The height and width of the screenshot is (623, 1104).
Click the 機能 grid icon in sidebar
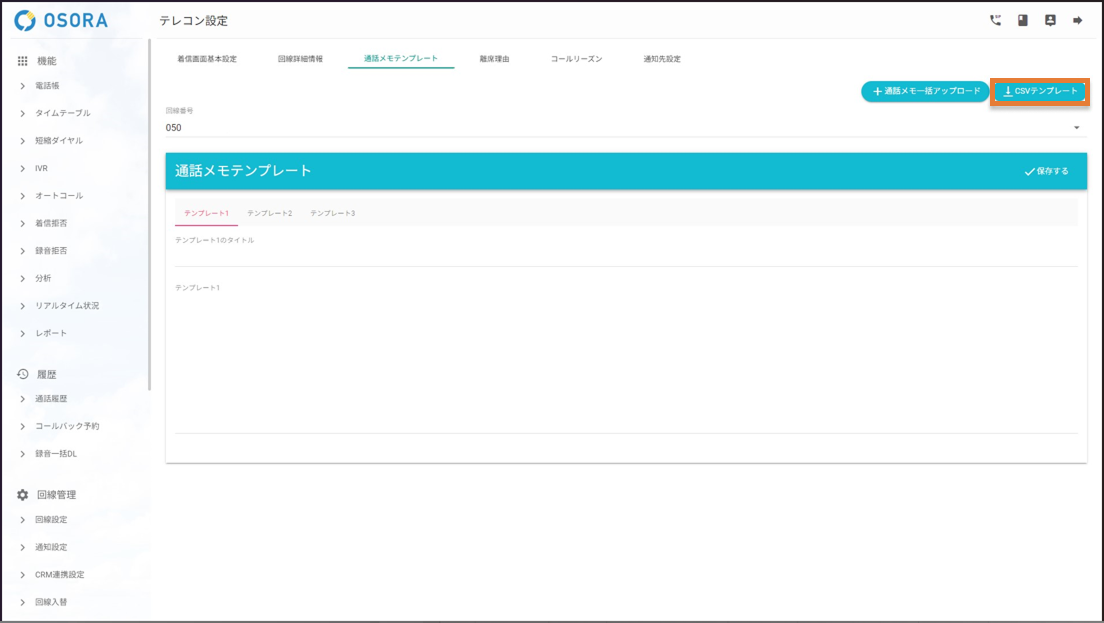click(23, 61)
